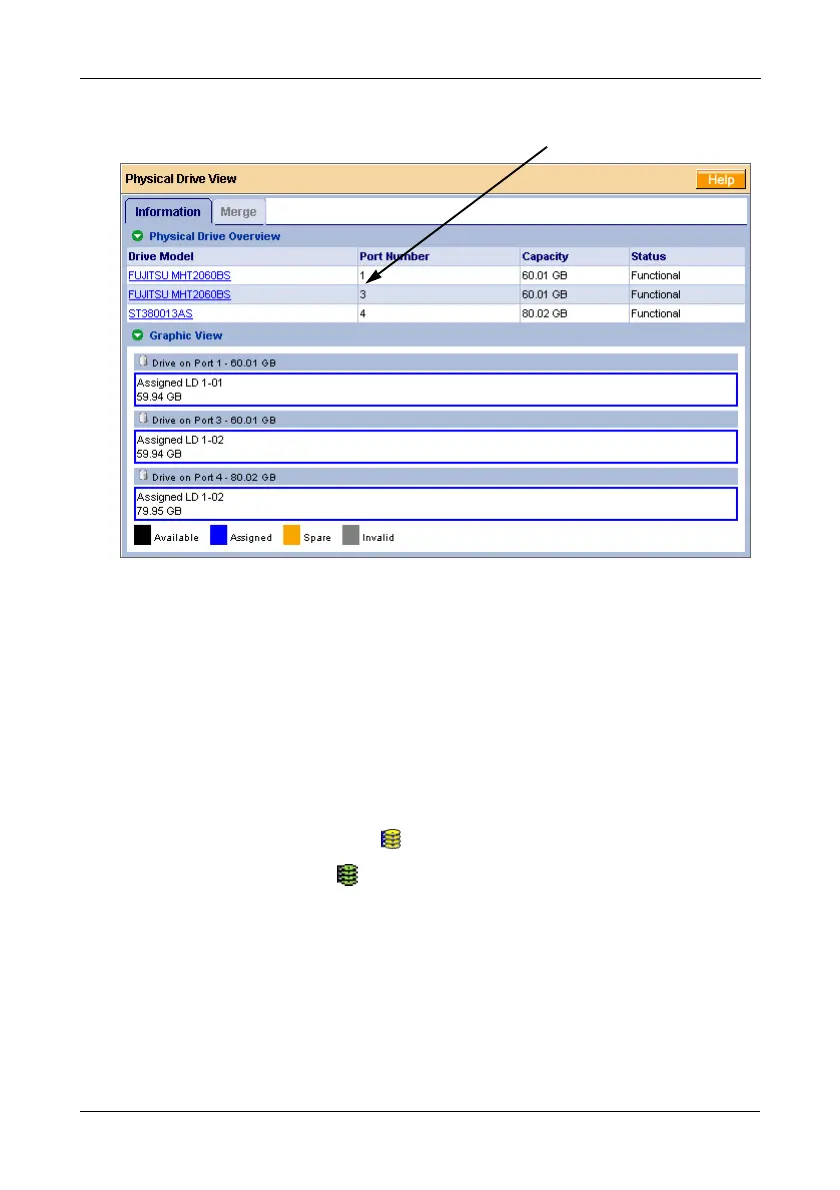Click the gray Invalid legend swatch

pyautogui.click(x=351, y=535)
